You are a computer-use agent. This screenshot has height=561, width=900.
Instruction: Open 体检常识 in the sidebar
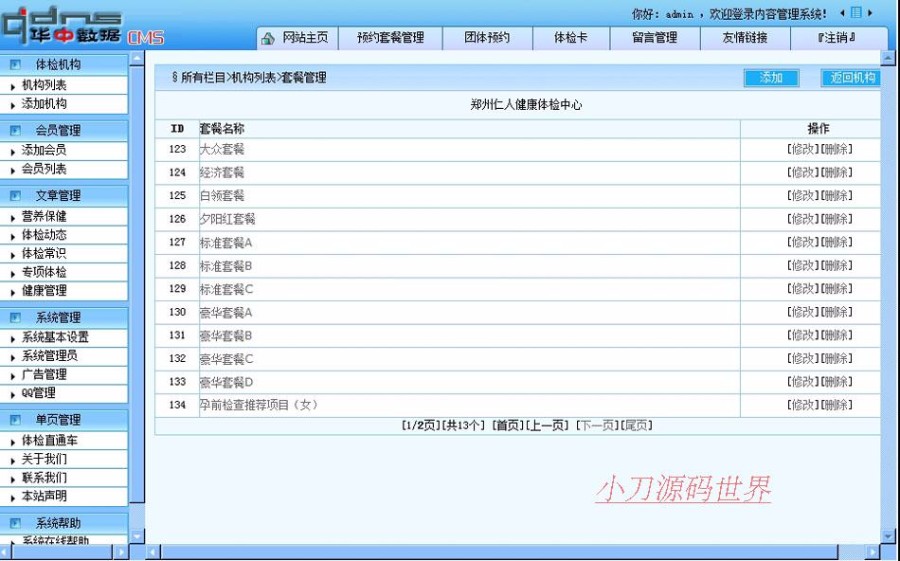tap(44, 253)
